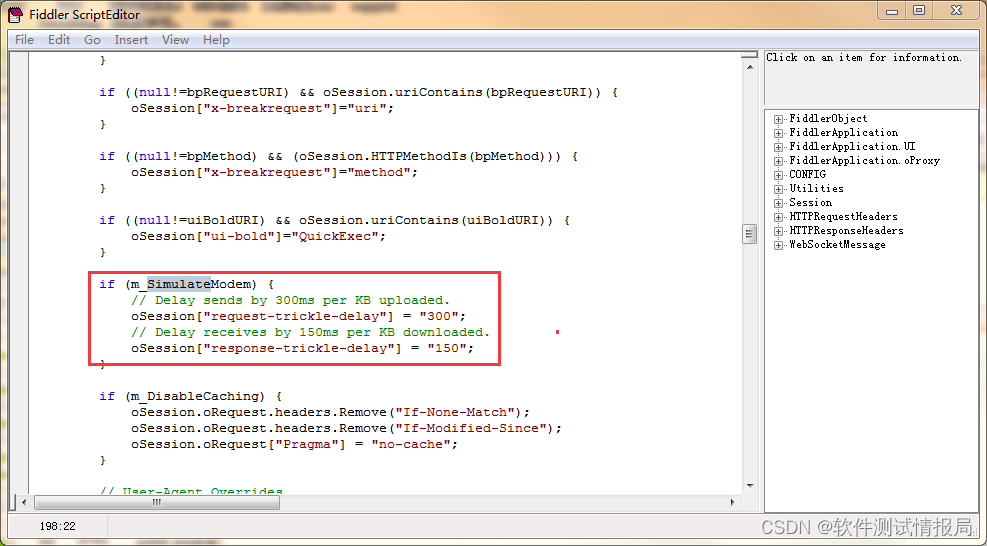Click the "response-trickle-delay" string
The width and height of the screenshot is (987, 546).
(x=299, y=348)
